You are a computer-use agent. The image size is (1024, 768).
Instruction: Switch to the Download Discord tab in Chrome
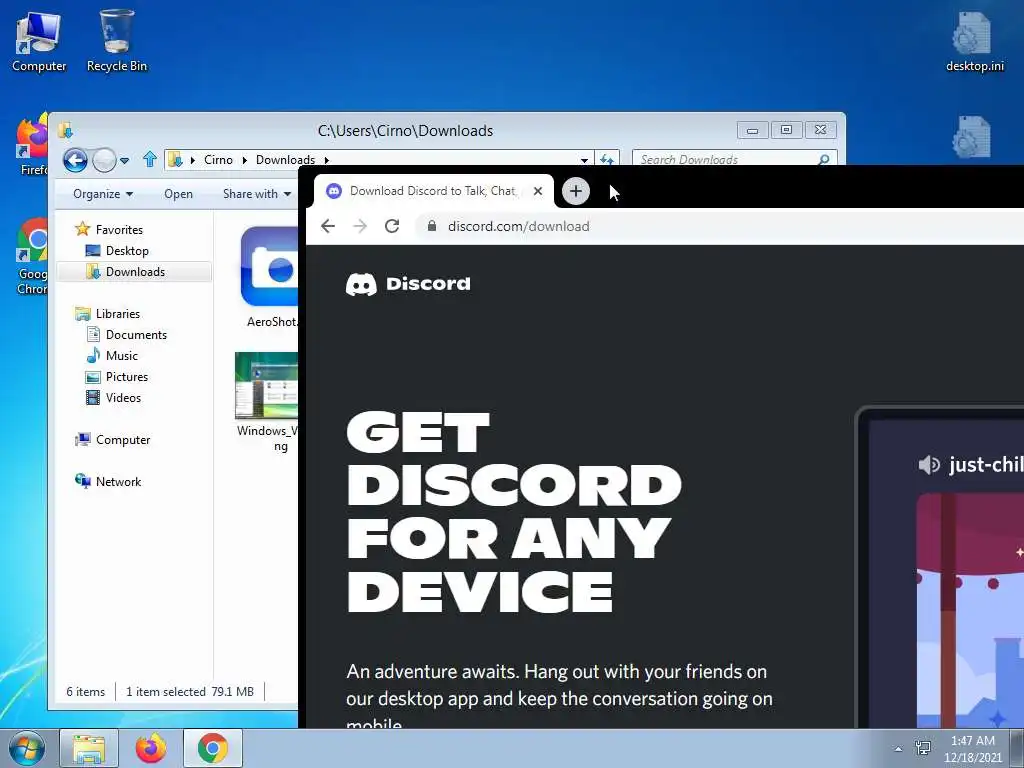(433, 191)
